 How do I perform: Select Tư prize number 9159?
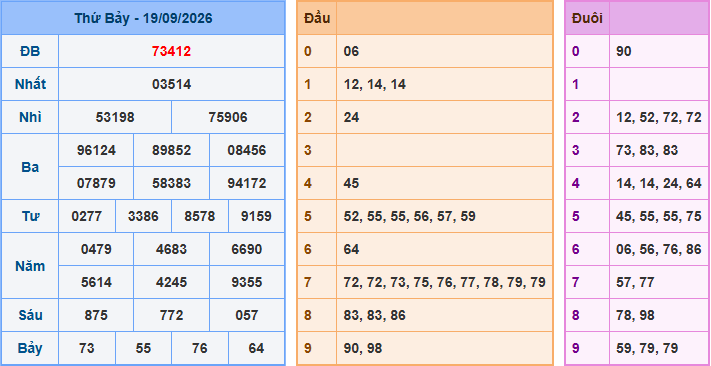click(256, 216)
